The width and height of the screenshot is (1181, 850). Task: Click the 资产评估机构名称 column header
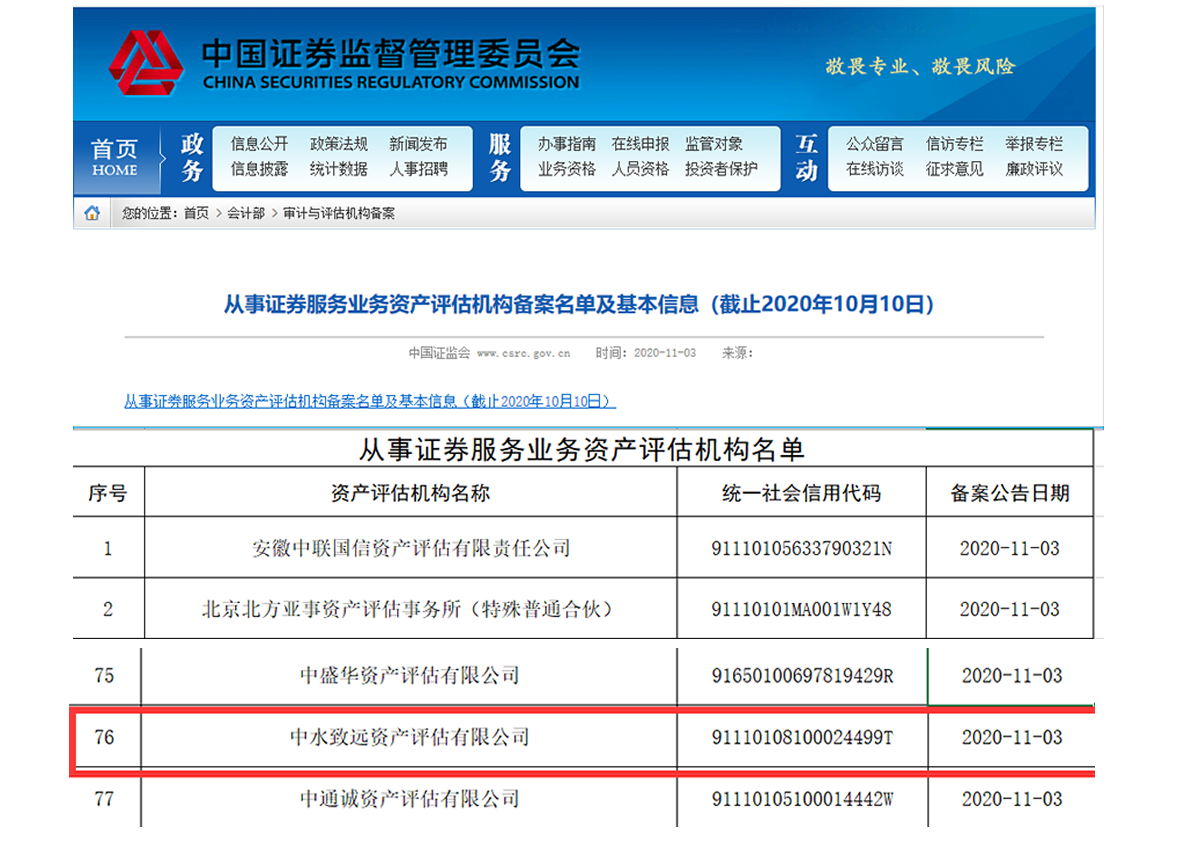click(x=410, y=493)
